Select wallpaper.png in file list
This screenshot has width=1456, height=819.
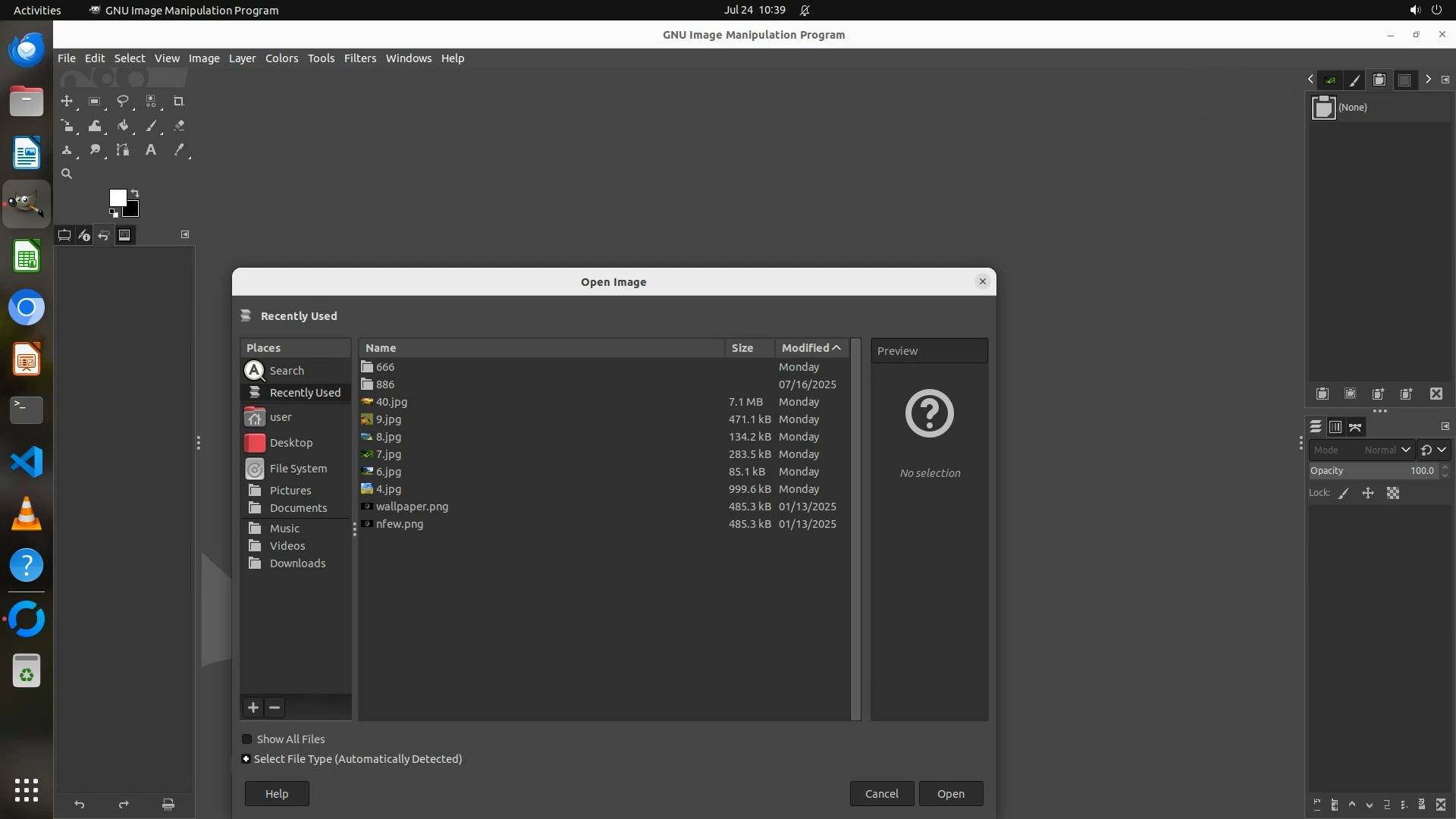click(x=412, y=507)
